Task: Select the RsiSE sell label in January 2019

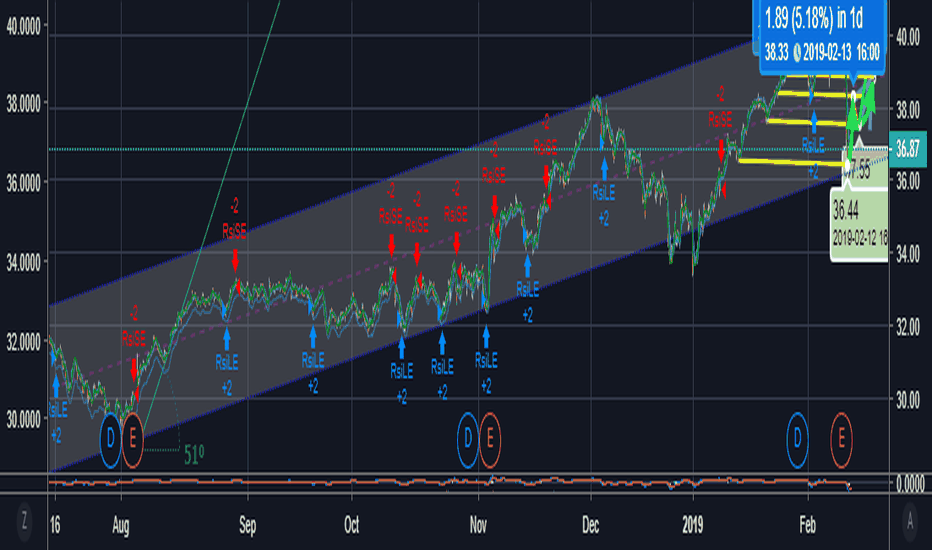Action: (720, 121)
